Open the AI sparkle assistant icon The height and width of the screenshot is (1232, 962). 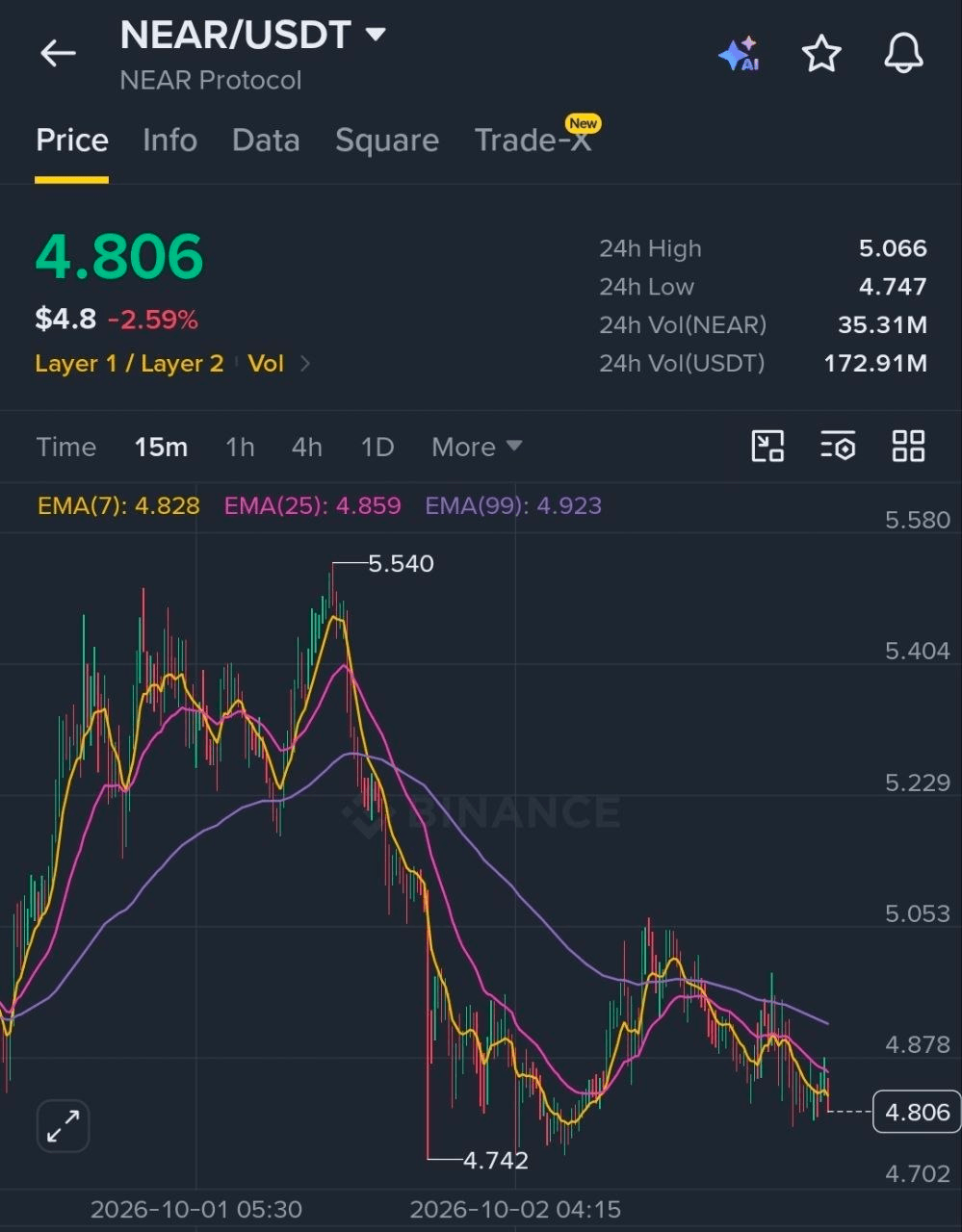coord(740,55)
